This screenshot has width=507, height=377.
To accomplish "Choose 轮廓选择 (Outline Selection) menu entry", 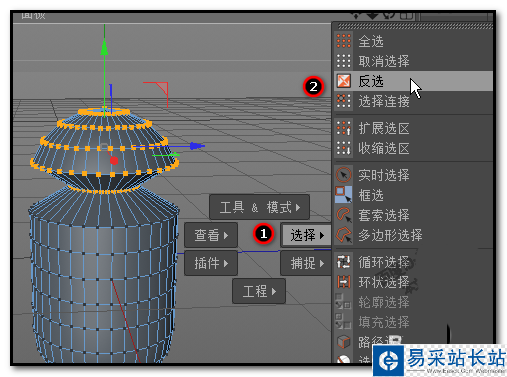I will click(x=413, y=302).
